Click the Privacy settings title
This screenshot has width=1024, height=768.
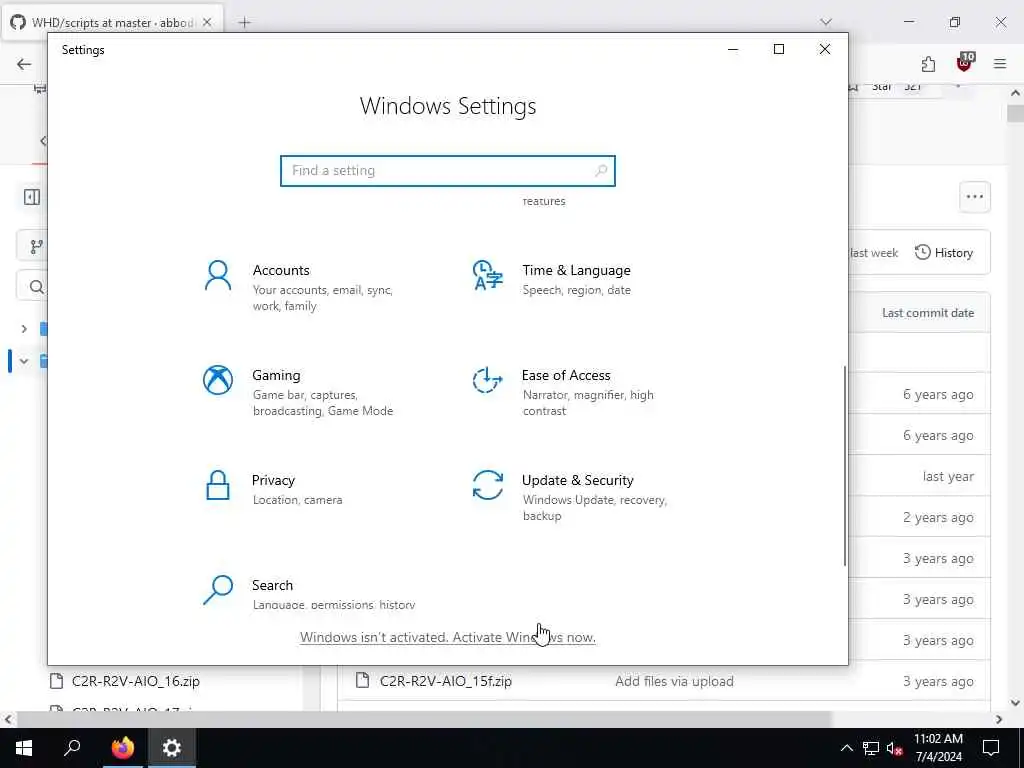[x=273, y=481]
